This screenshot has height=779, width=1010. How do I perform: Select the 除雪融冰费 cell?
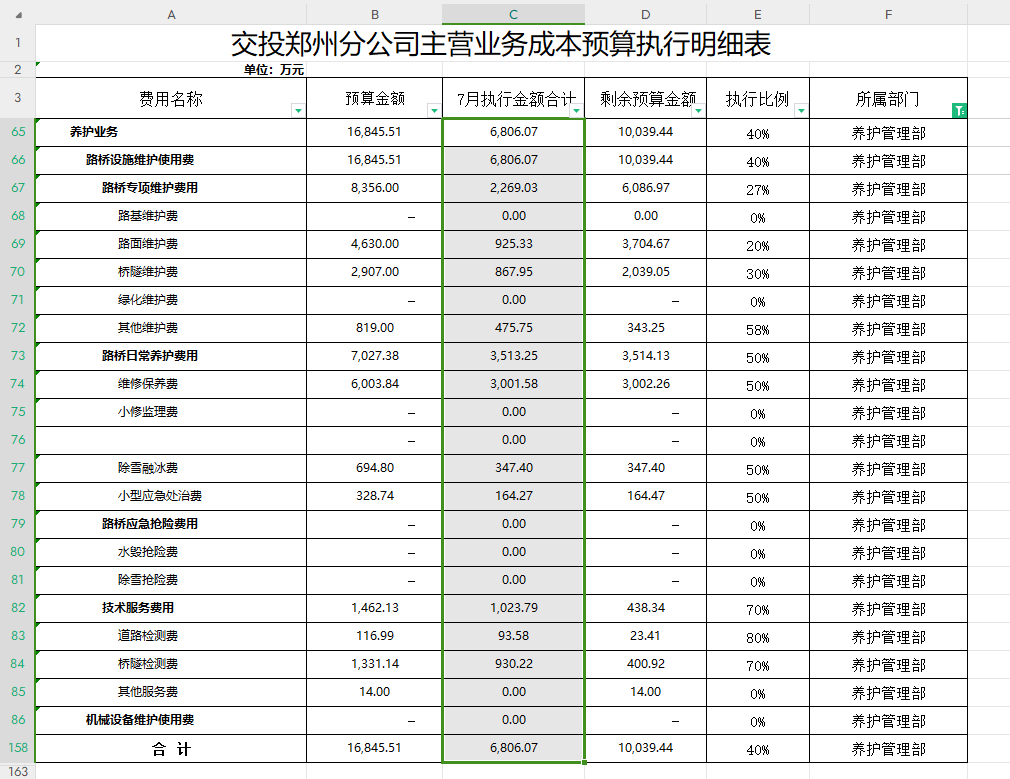tap(171, 468)
